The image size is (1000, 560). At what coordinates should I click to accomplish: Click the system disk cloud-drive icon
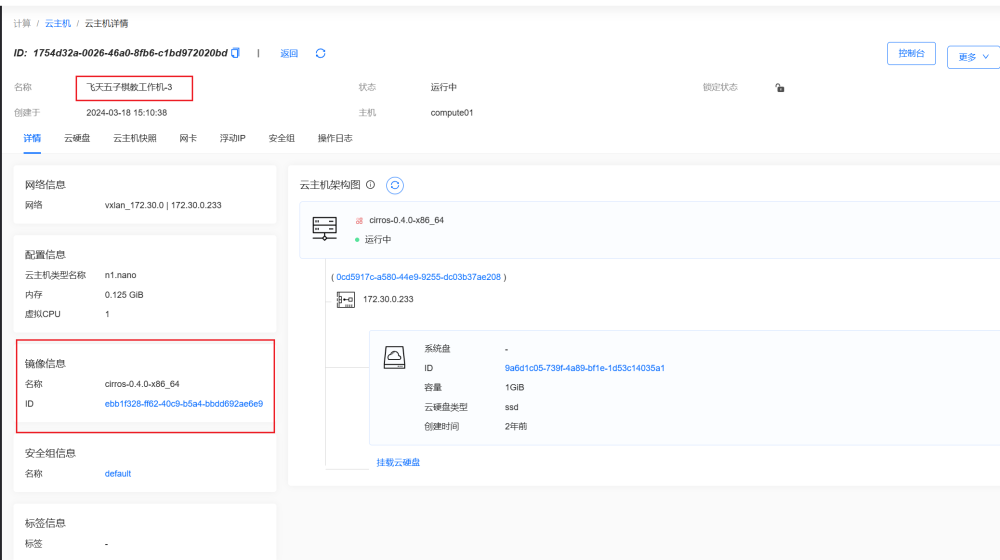[395, 357]
